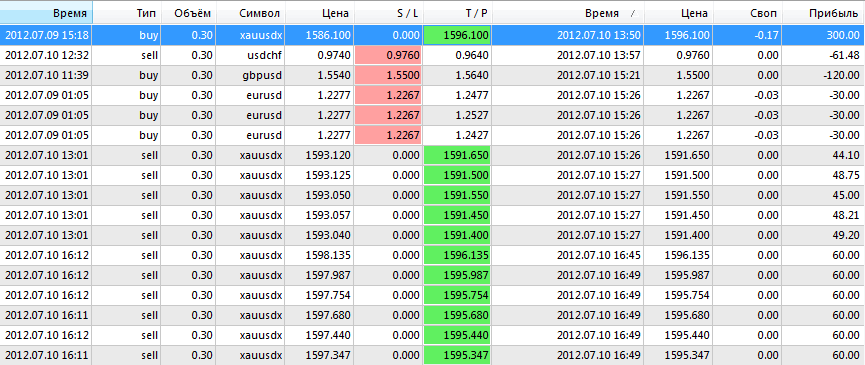Click the profit value 49.20

pos(847,235)
